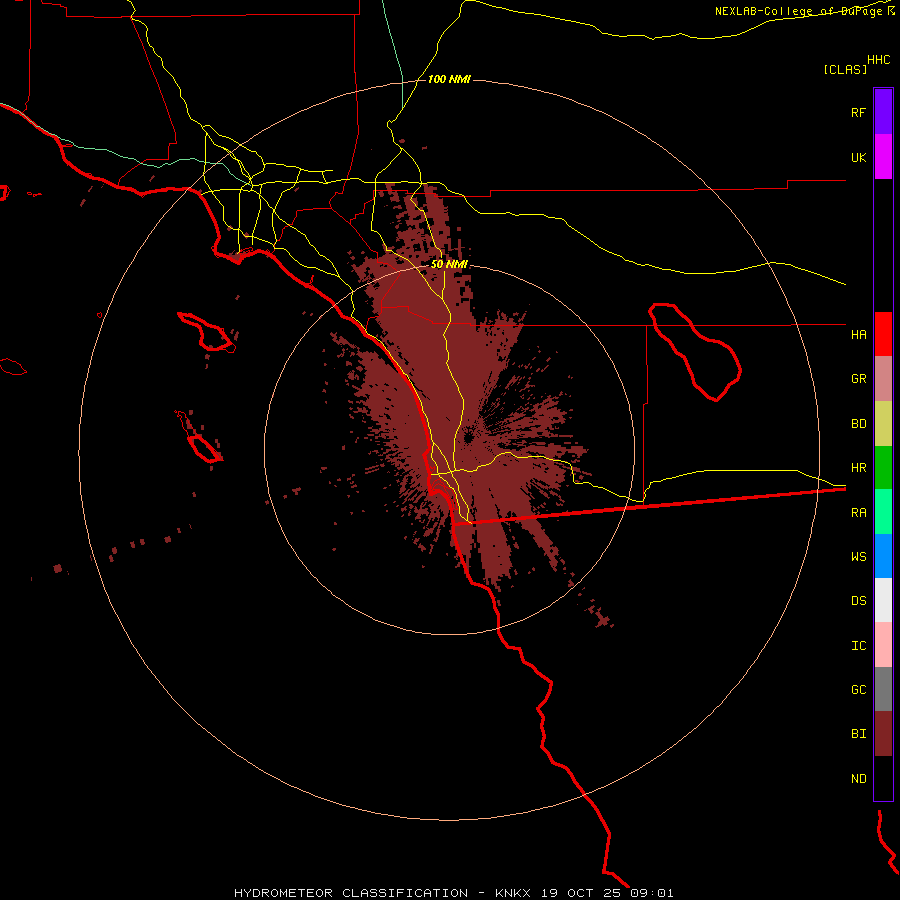Click the 'GR' legend label
Screen dimensions: 900x900
tap(858, 379)
